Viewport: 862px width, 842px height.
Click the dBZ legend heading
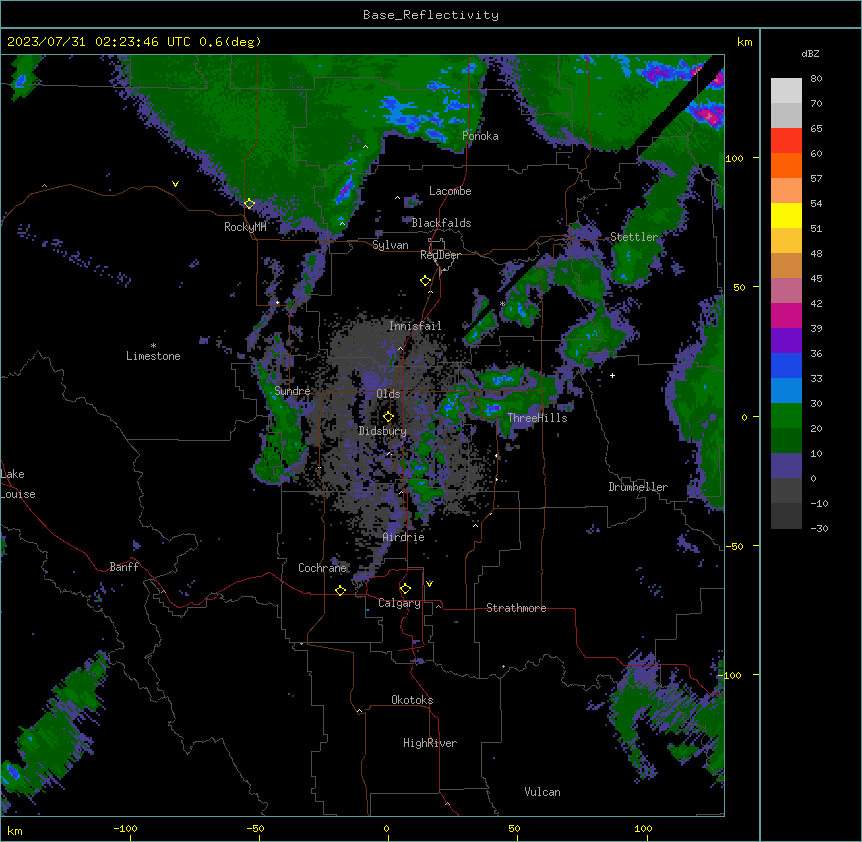click(810, 53)
